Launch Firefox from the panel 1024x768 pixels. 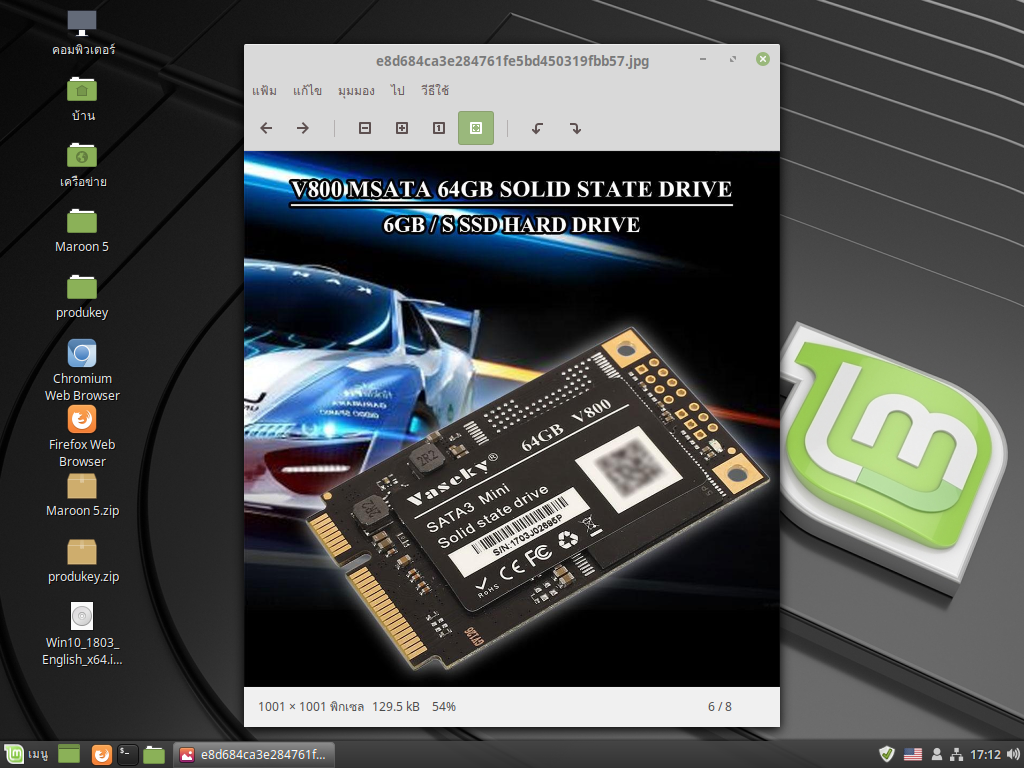tap(101, 754)
